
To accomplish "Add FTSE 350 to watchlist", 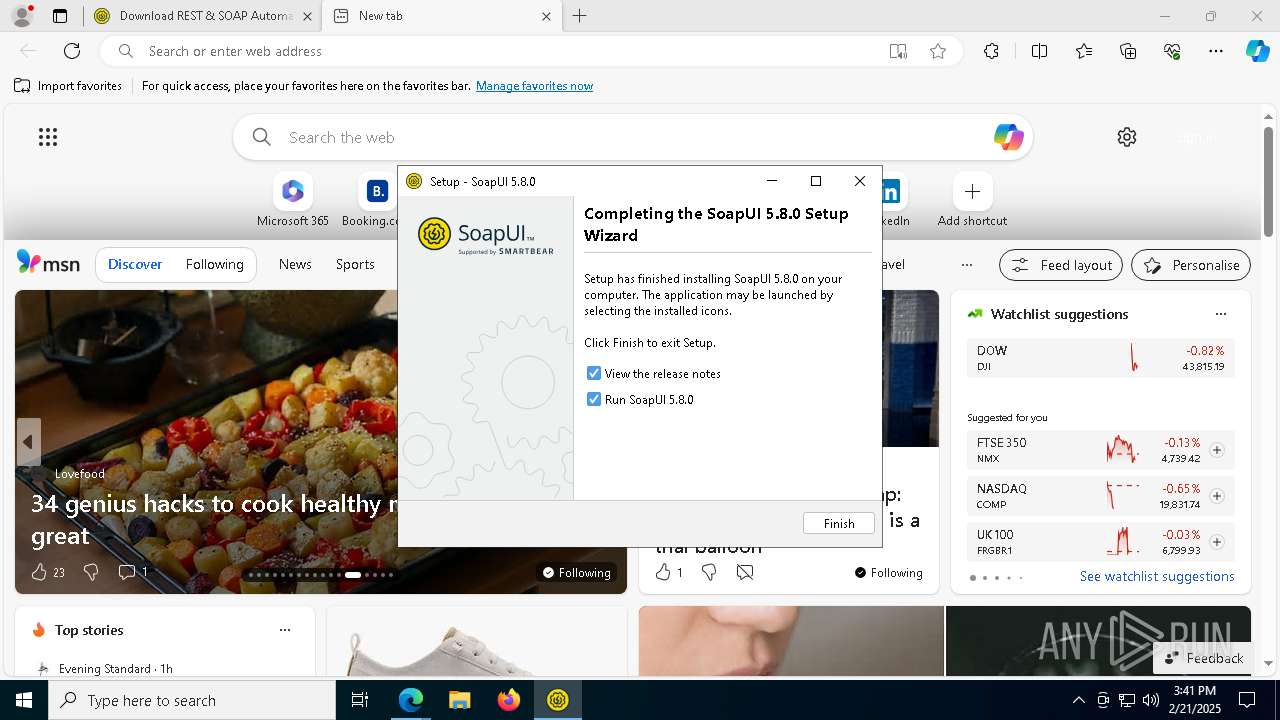I will coord(1217,450).
